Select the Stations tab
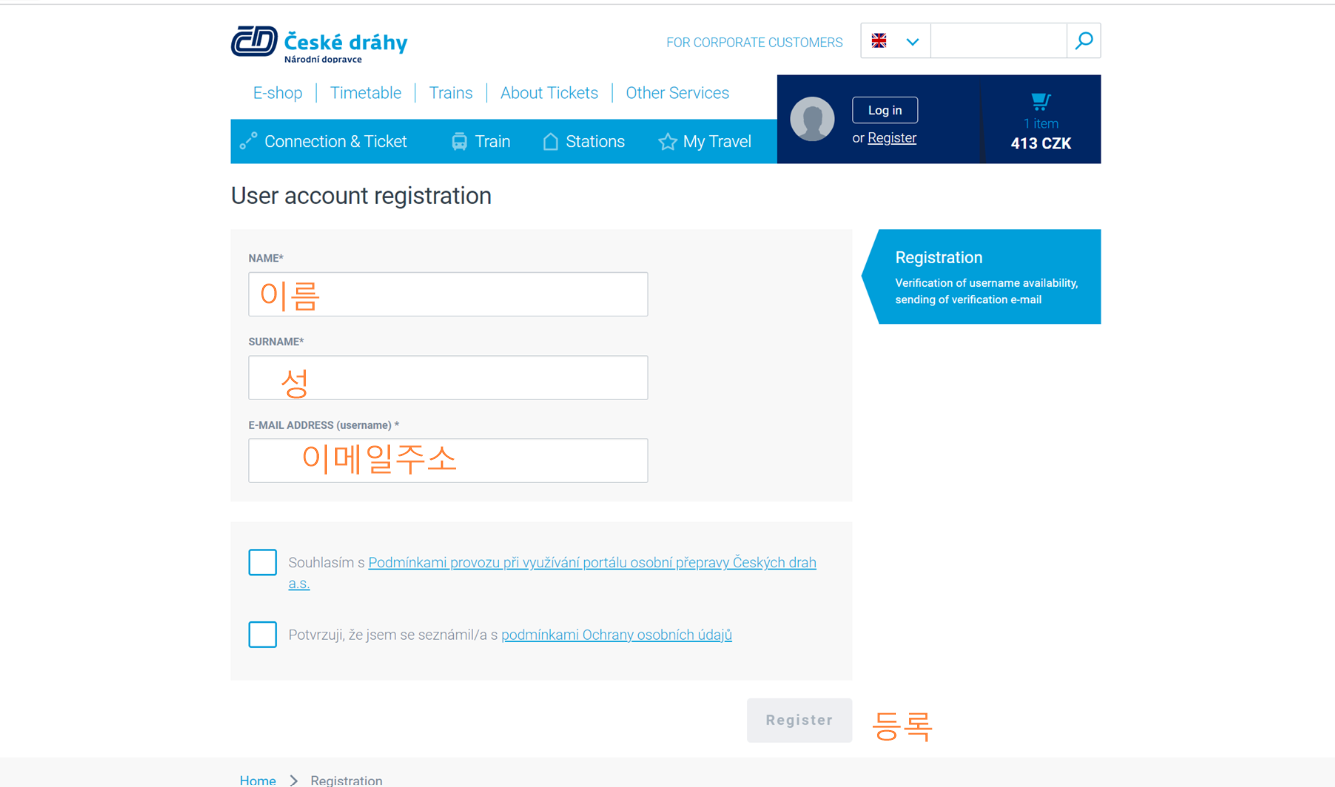This screenshot has width=1335, height=787. (x=583, y=142)
